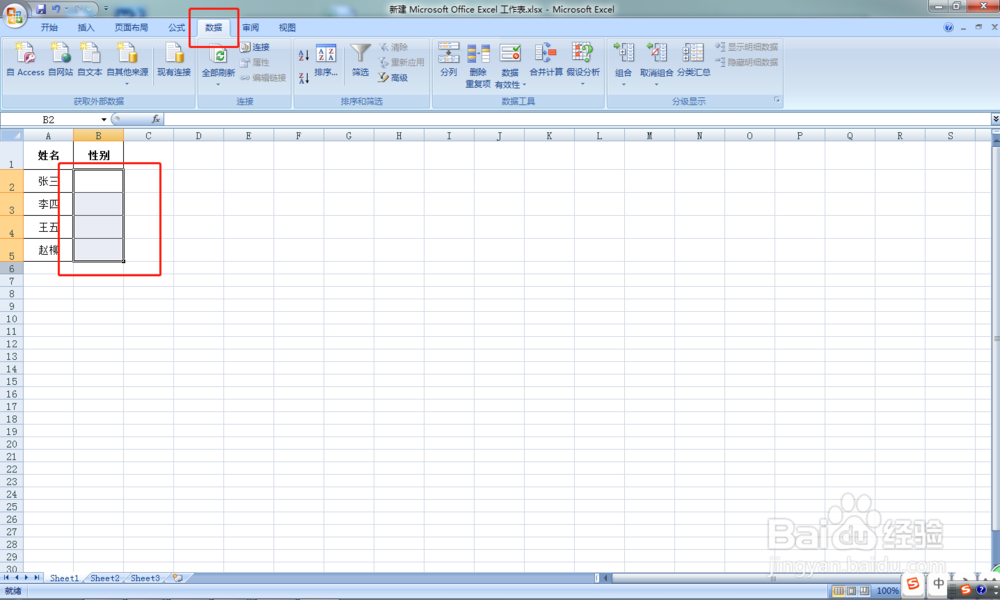Click the Sogou input method icon
This screenshot has height=600, width=1000.
(x=913, y=583)
